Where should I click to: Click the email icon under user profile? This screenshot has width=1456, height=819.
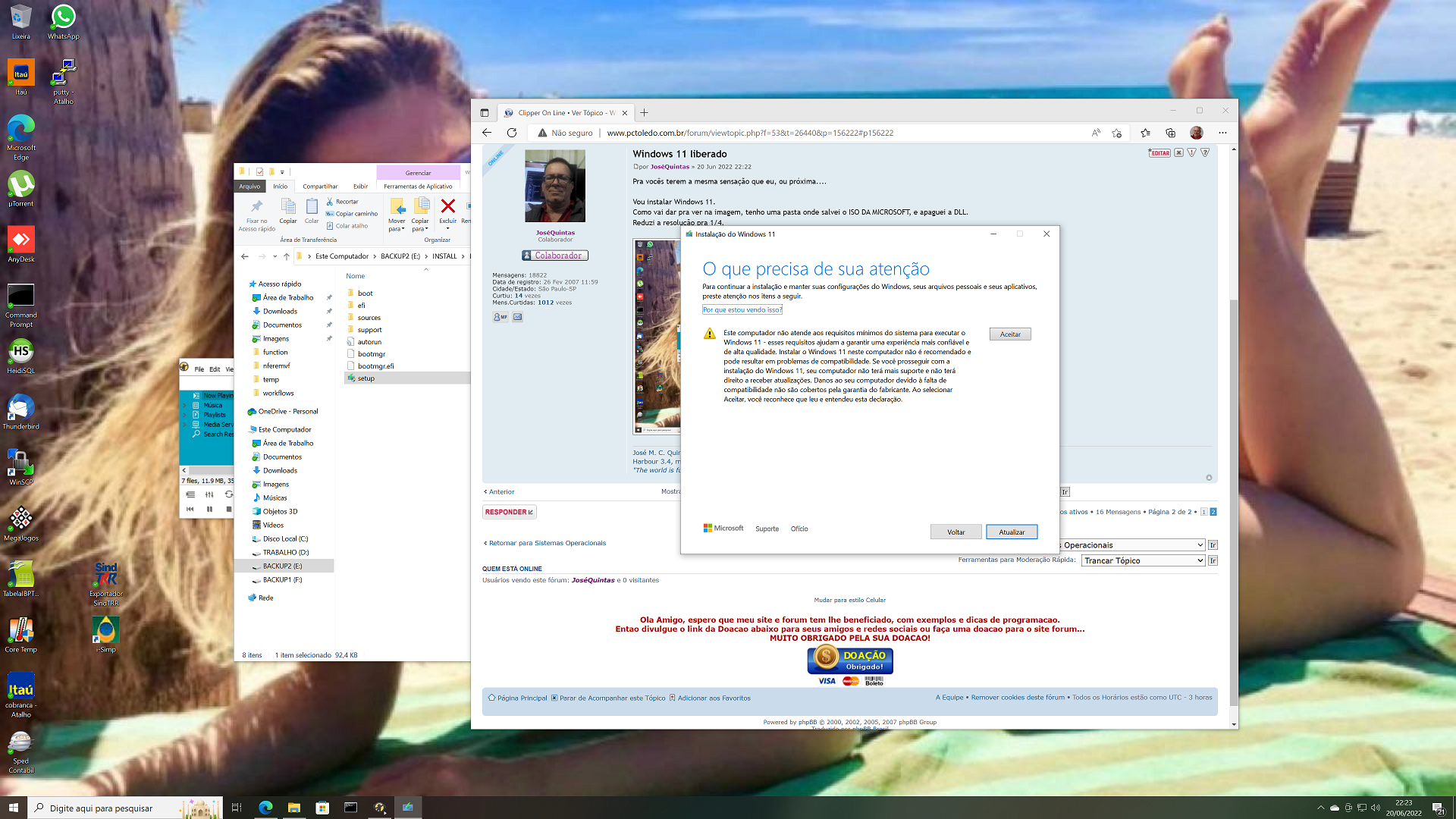point(517,317)
